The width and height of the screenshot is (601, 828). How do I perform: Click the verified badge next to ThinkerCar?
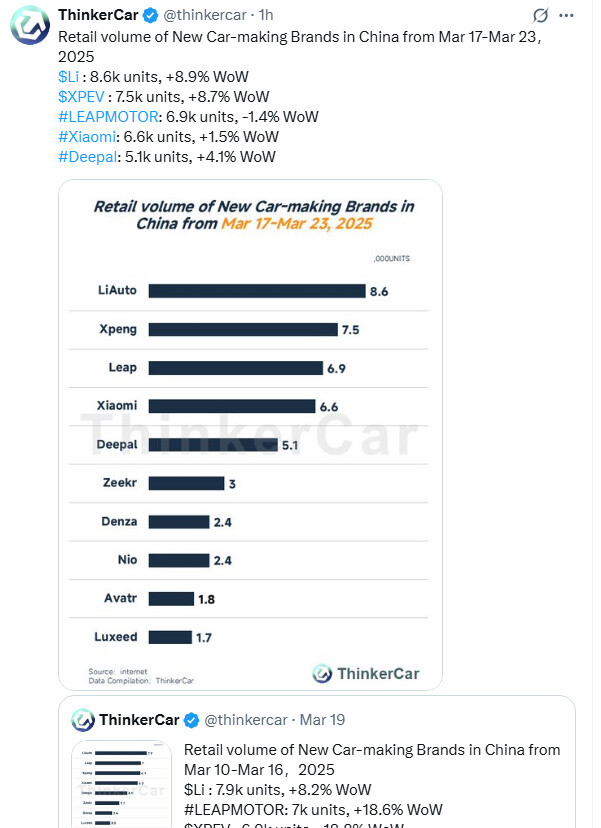point(150,15)
